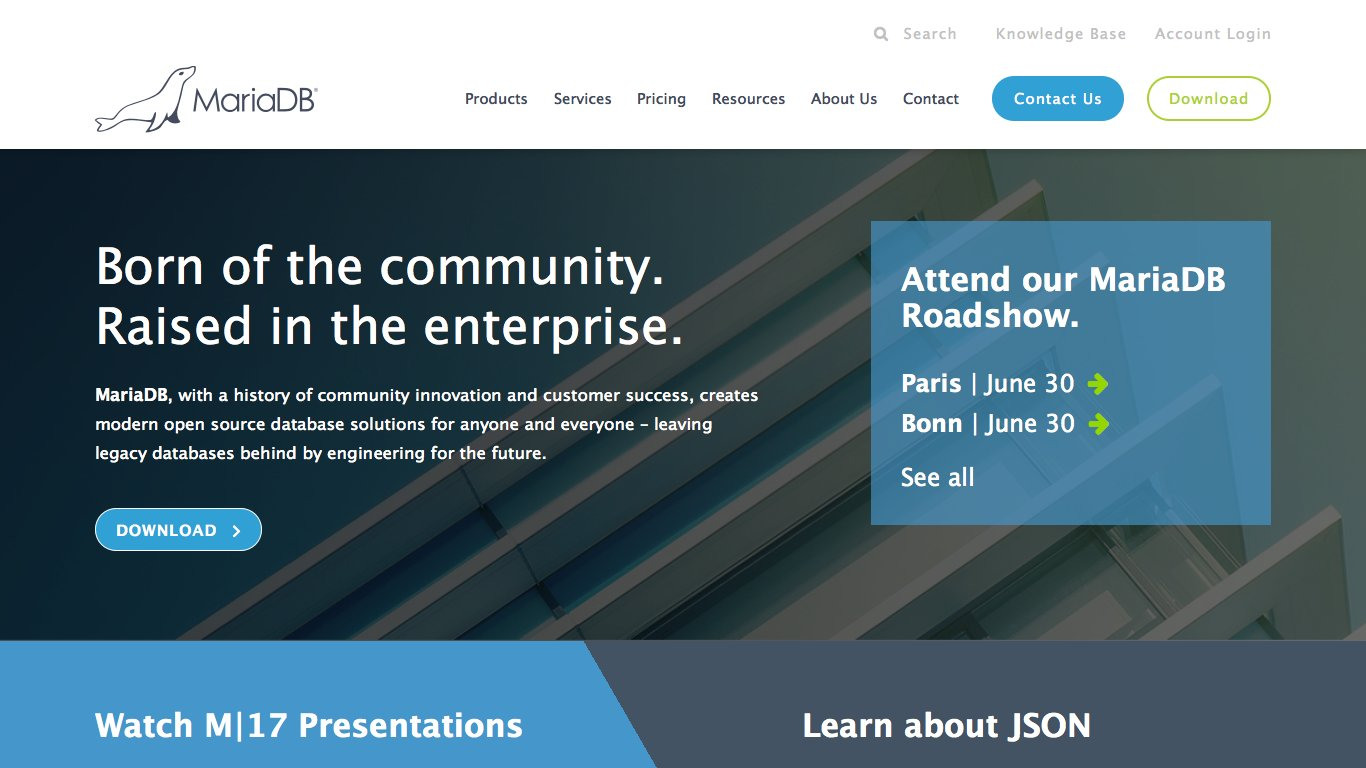Click the chevron inside the DOWNLOAD button
The image size is (1366, 768).
tap(237, 530)
